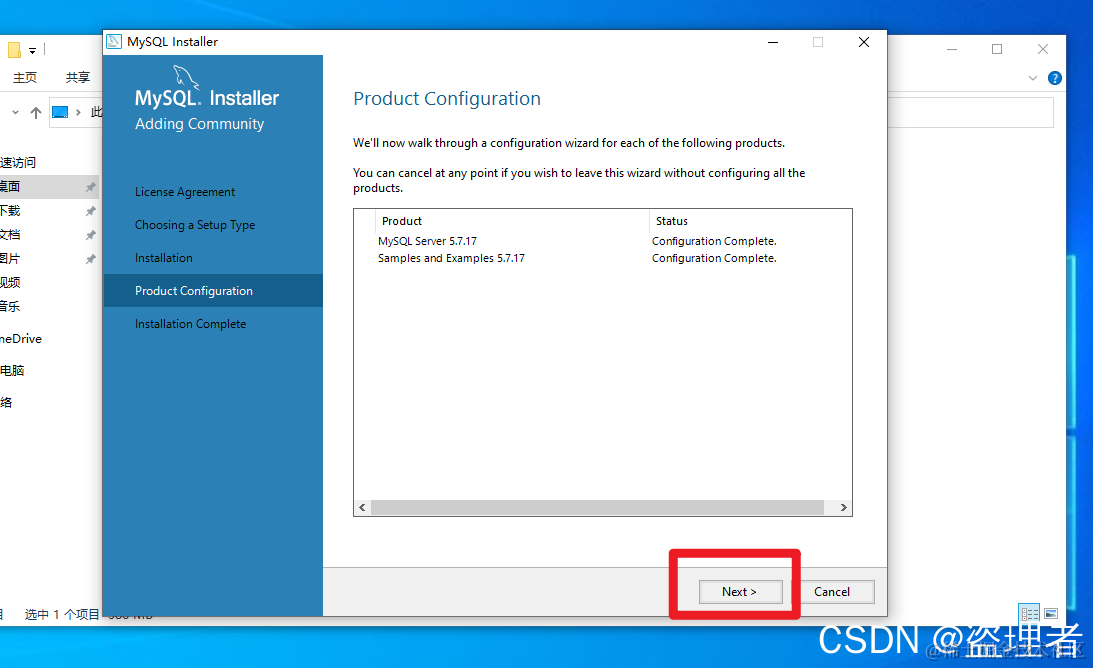Click the This PC icon in address bar
Screen dimensions: 1093x668
click(x=60, y=112)
